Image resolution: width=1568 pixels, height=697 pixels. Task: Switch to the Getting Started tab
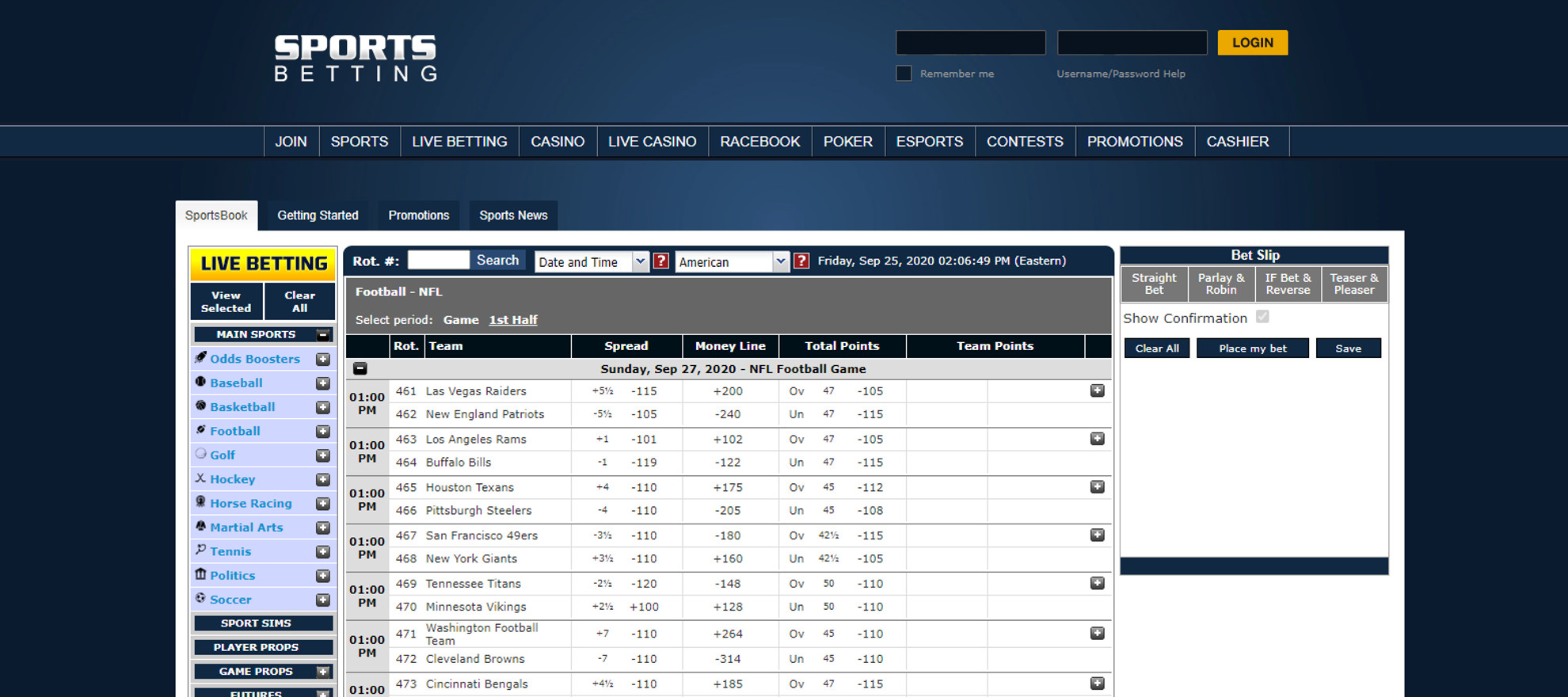pos(318,215)
